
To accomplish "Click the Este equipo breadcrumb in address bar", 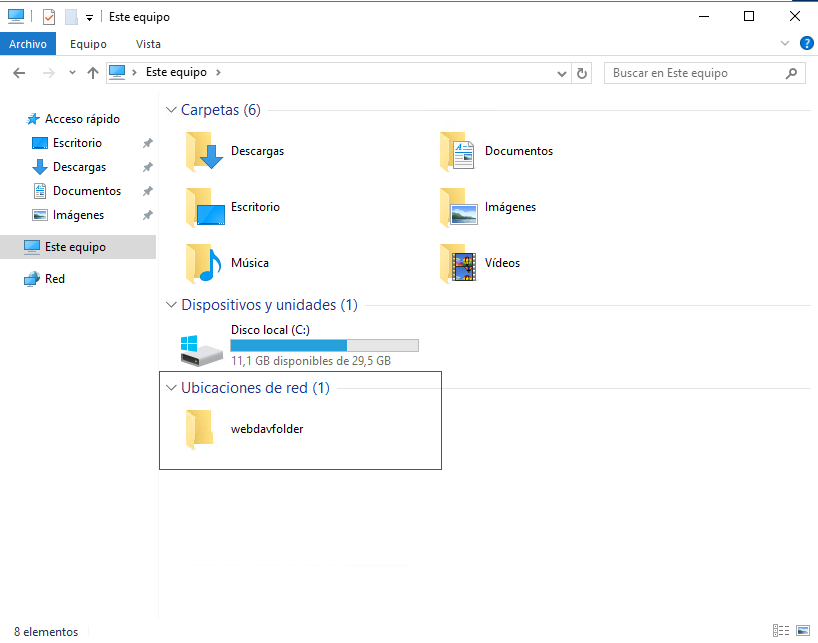I will 176,72.
